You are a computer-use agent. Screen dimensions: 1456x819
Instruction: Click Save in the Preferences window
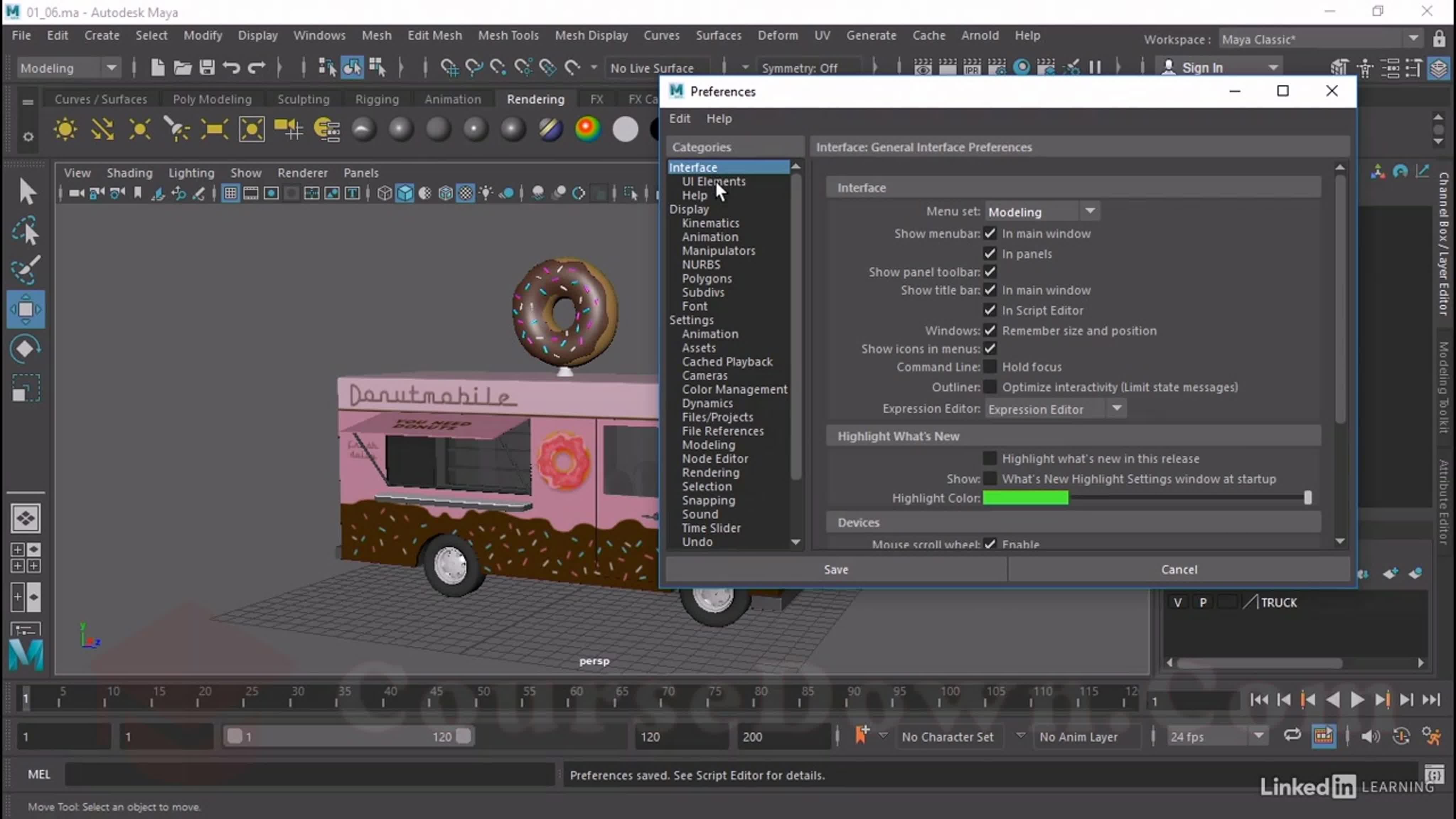coord(836,569)
